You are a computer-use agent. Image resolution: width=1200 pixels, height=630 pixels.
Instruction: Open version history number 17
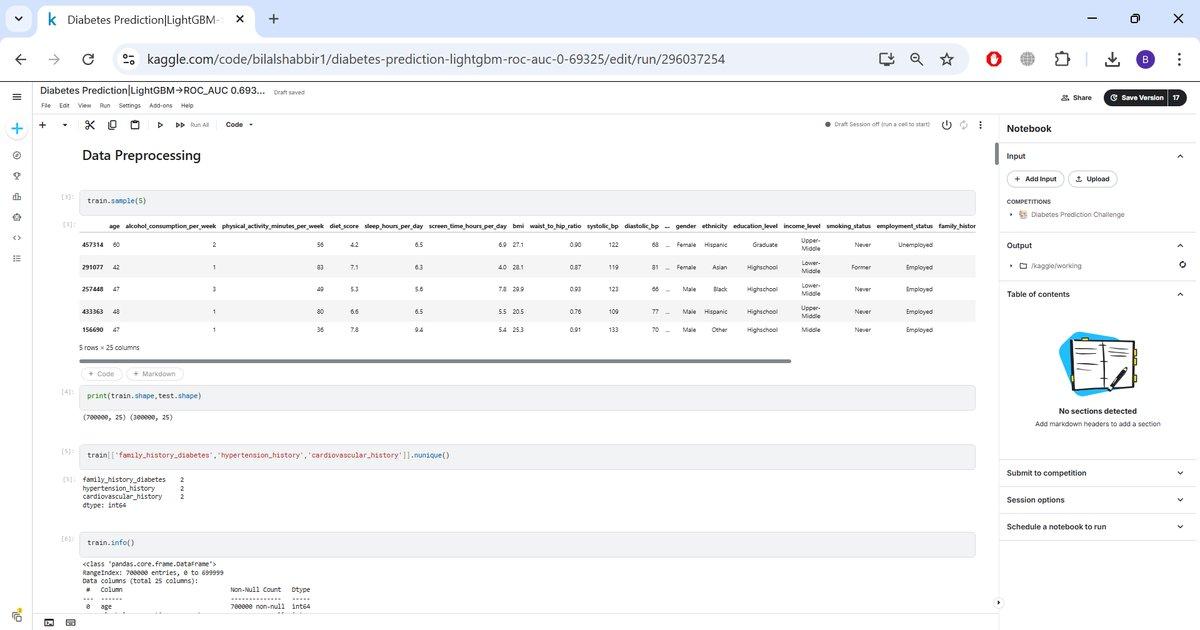(1177, 98)
